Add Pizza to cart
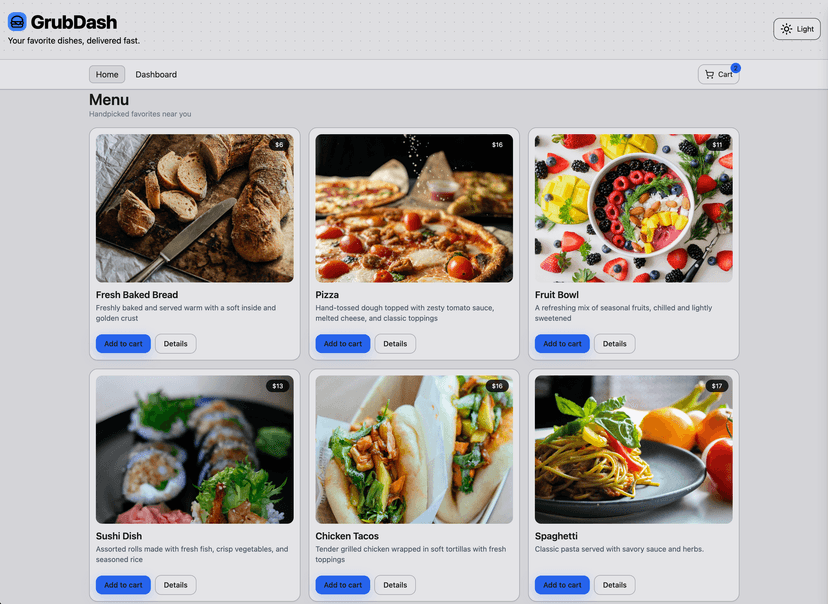Viewport: 828px width, 604px height. click(342, 343)
